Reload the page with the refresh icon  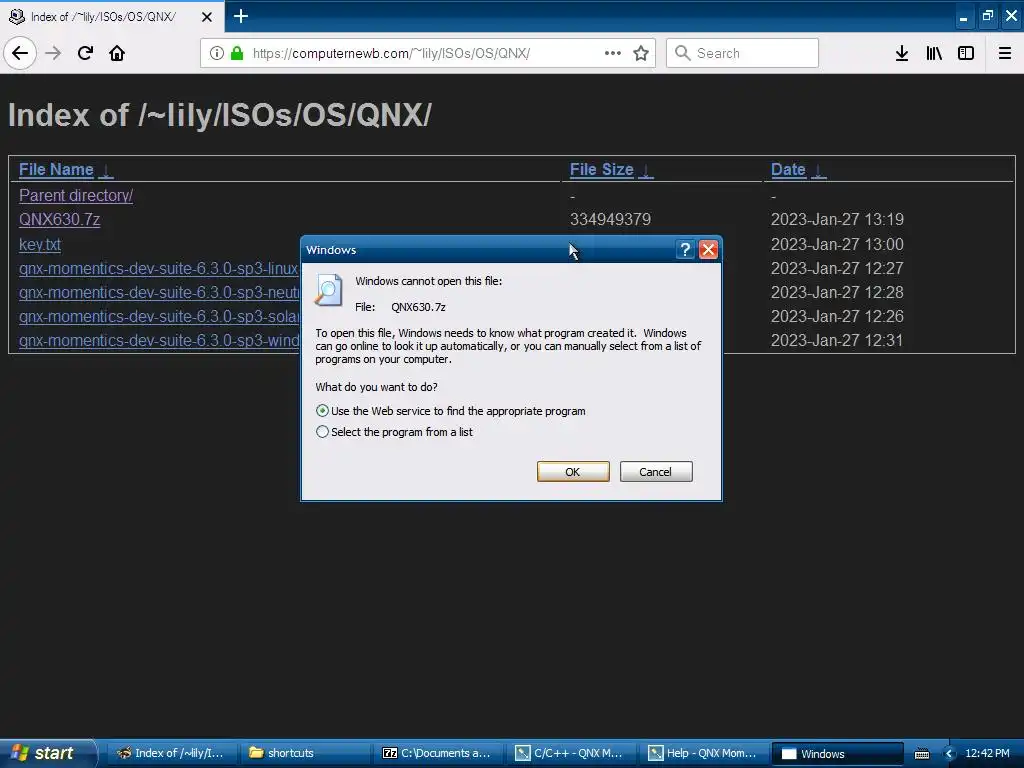[x=85, y=54]
